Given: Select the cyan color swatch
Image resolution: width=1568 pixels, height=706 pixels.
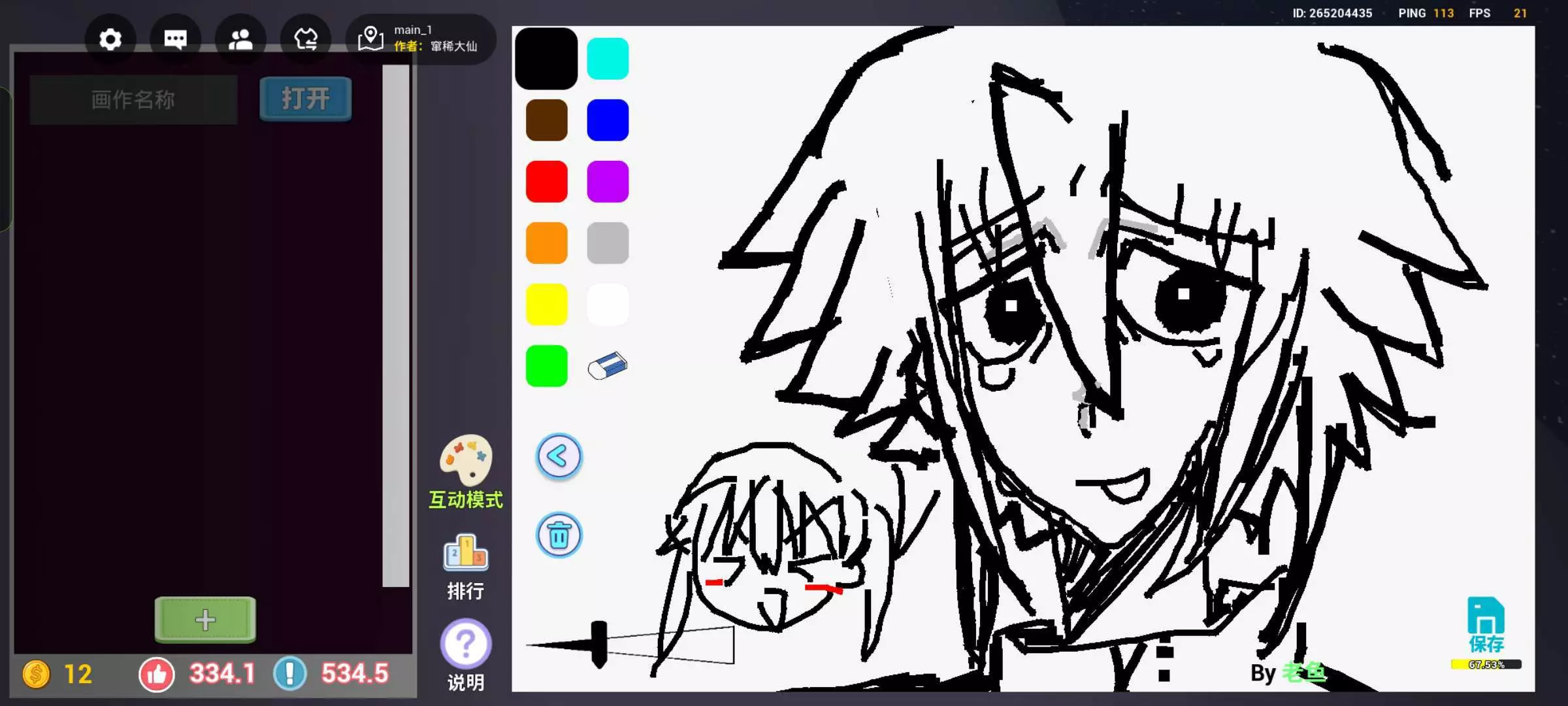Looking at the screenshot, I should 608,59.
